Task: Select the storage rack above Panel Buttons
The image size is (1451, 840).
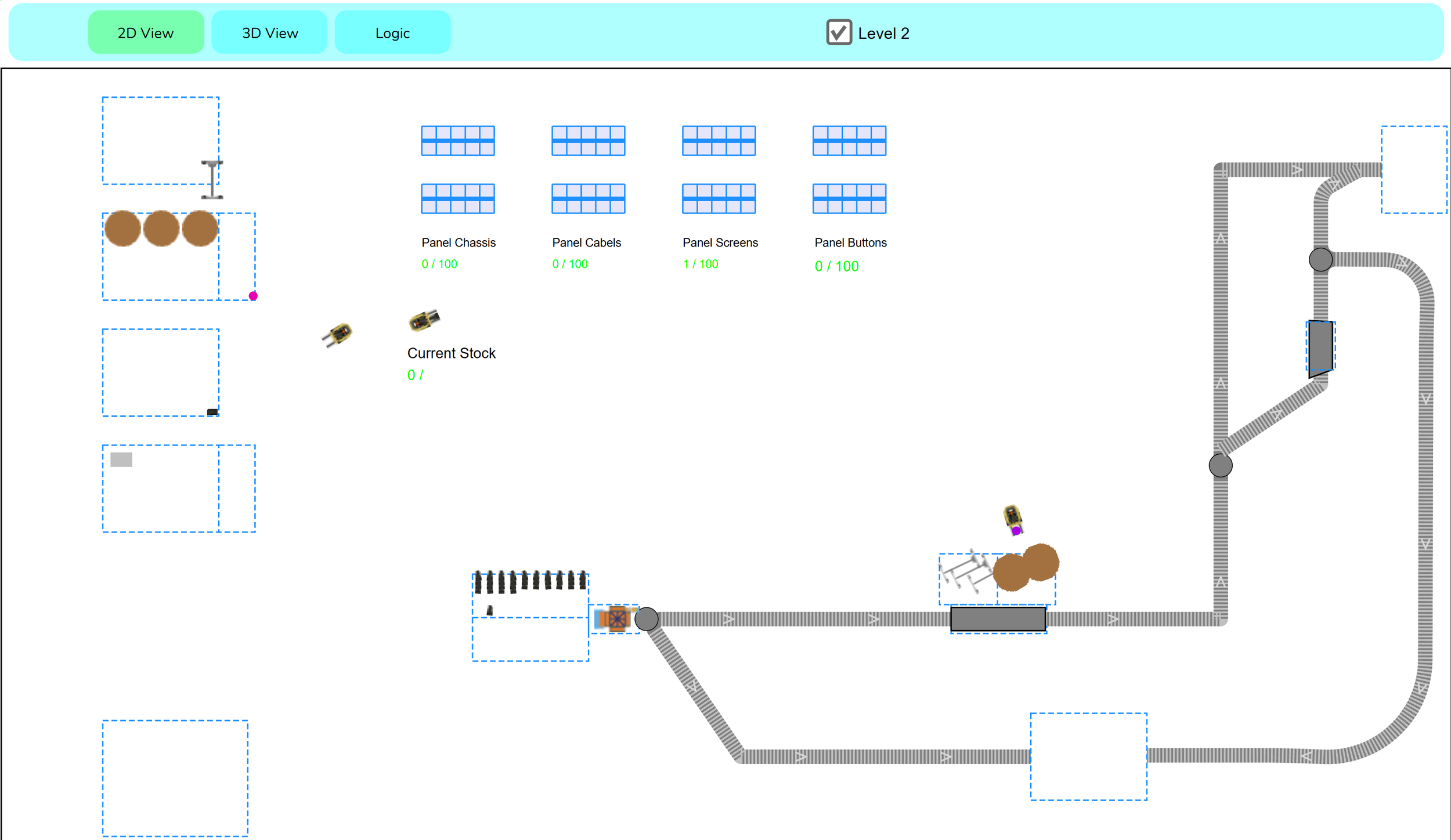Action: 850,141
